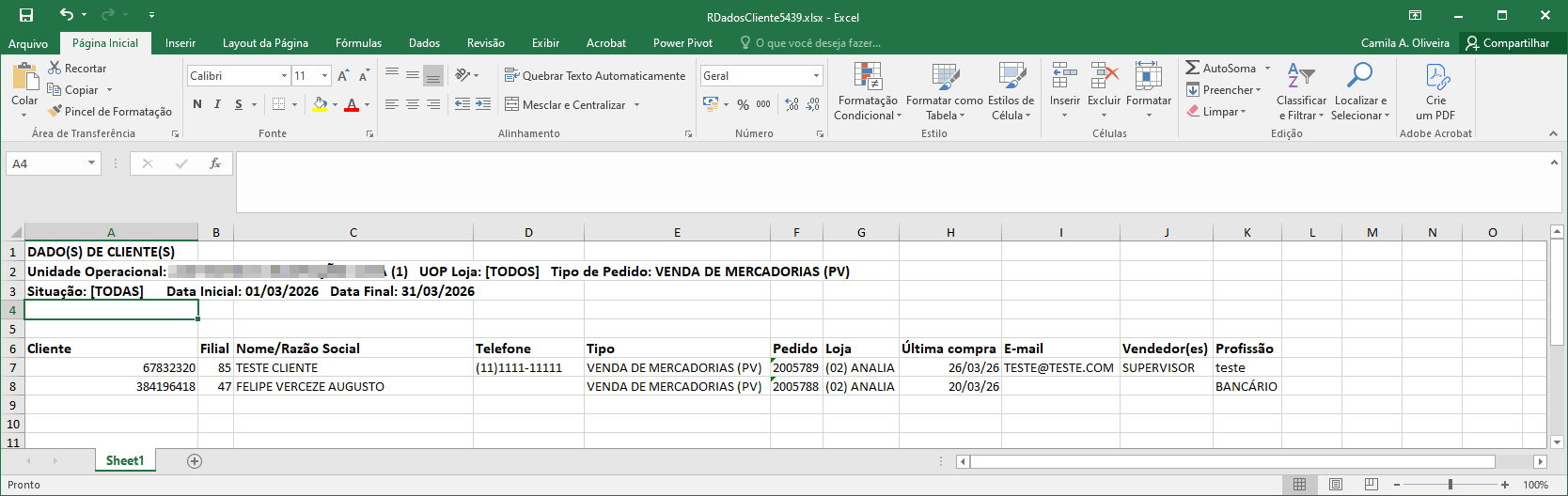1568x496 pixels.
Task: Switch to the Fórmulas ribbon tab
Action: click(x=358, y=43)
